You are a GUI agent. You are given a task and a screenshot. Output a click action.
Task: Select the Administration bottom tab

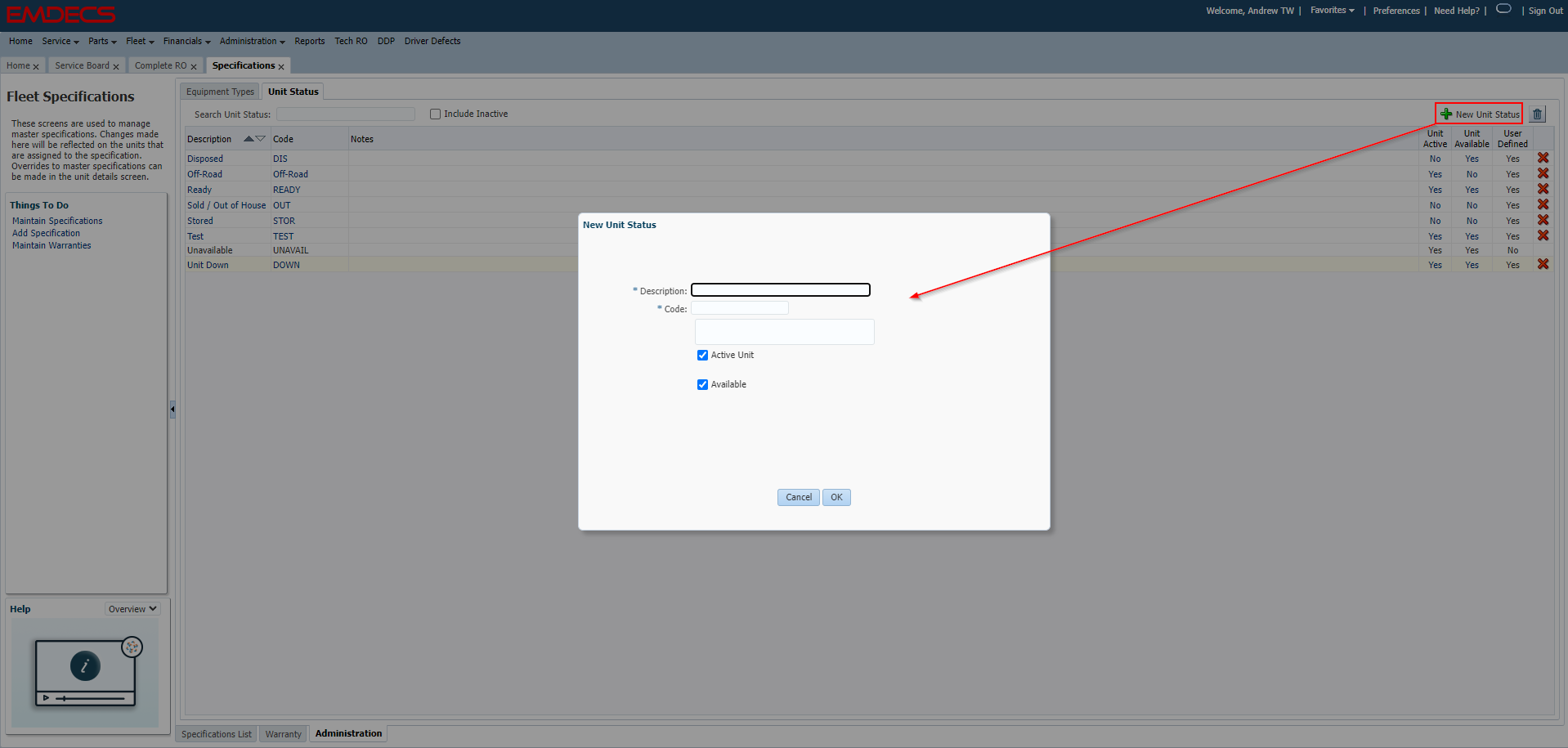(x=348, y=734)
